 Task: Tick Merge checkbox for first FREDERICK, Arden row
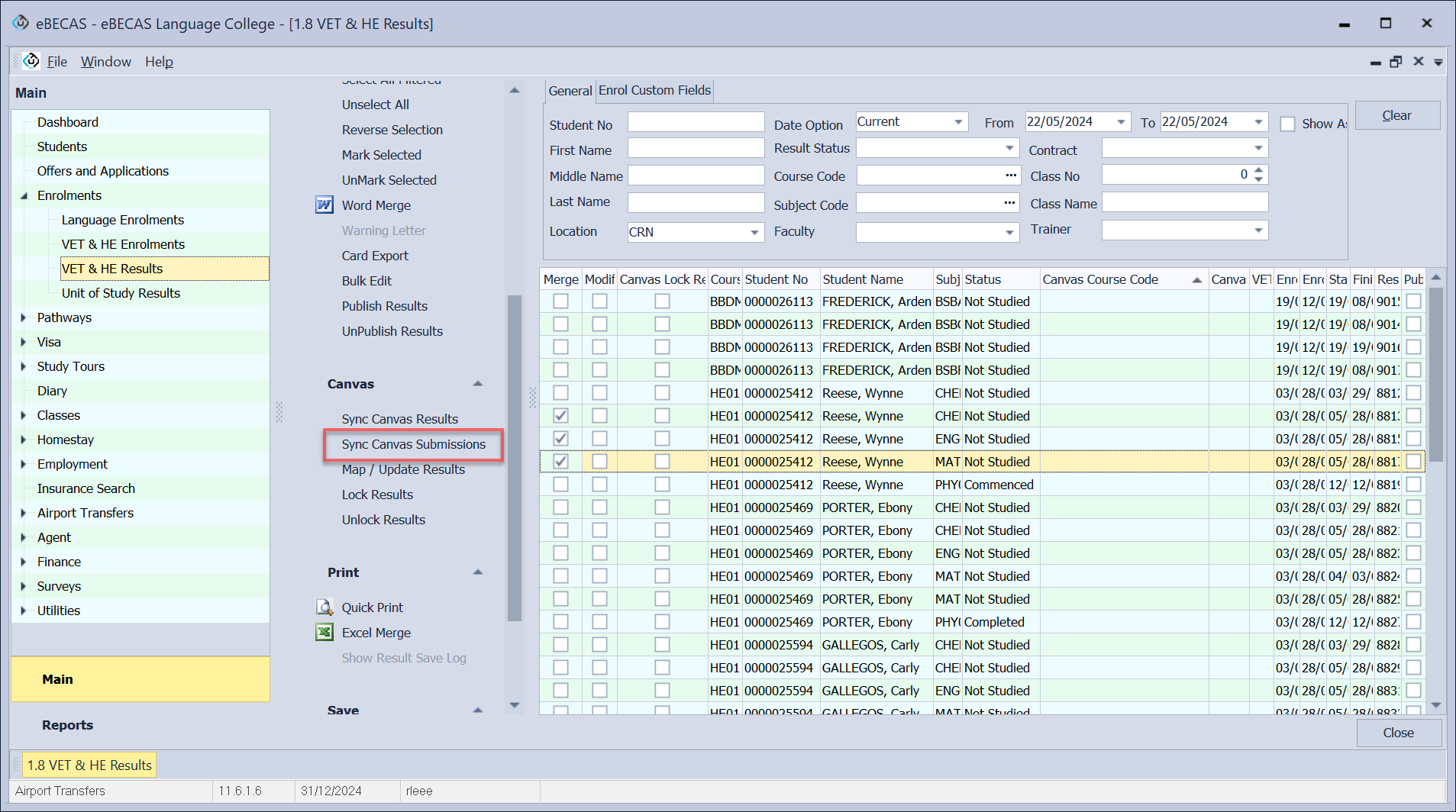pos(560,301)
